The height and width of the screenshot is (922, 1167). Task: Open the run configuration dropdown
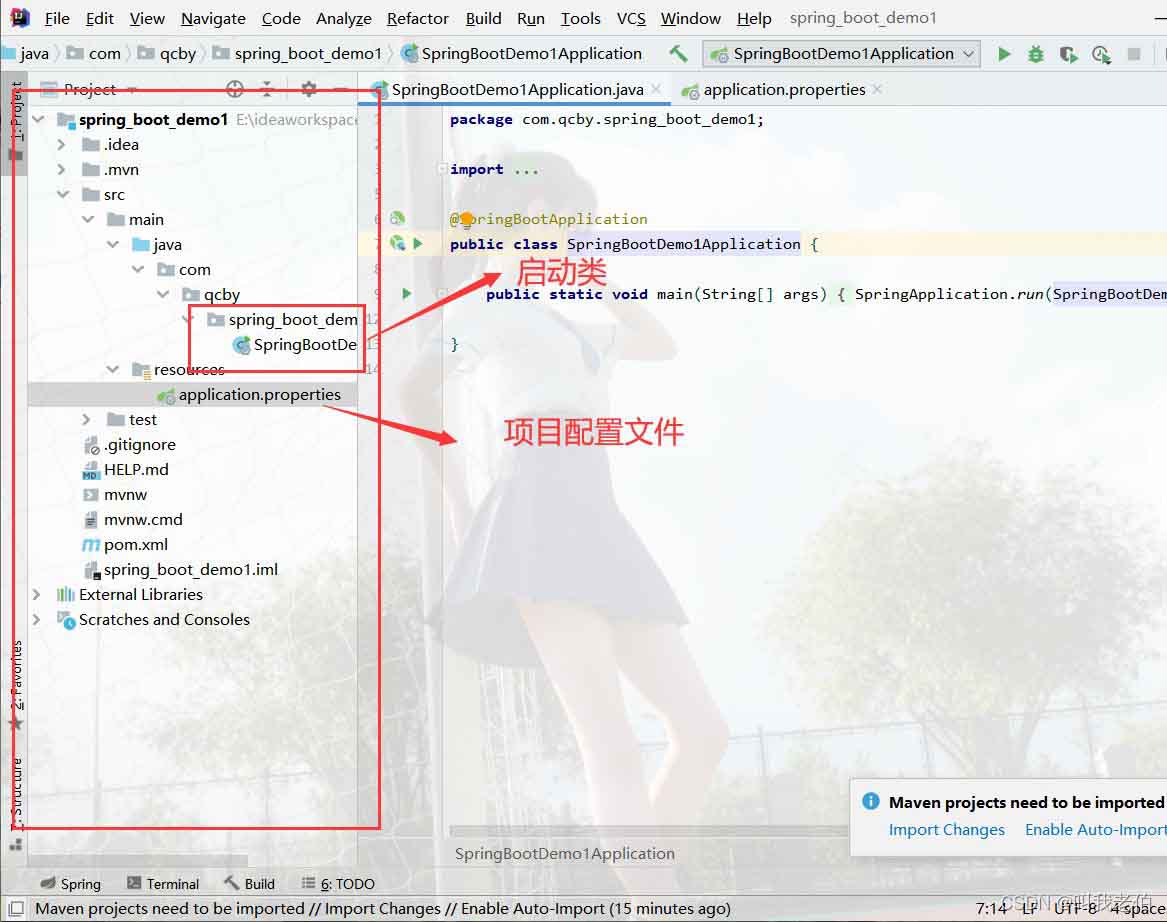pyautogui.click(x=841, y=54)
